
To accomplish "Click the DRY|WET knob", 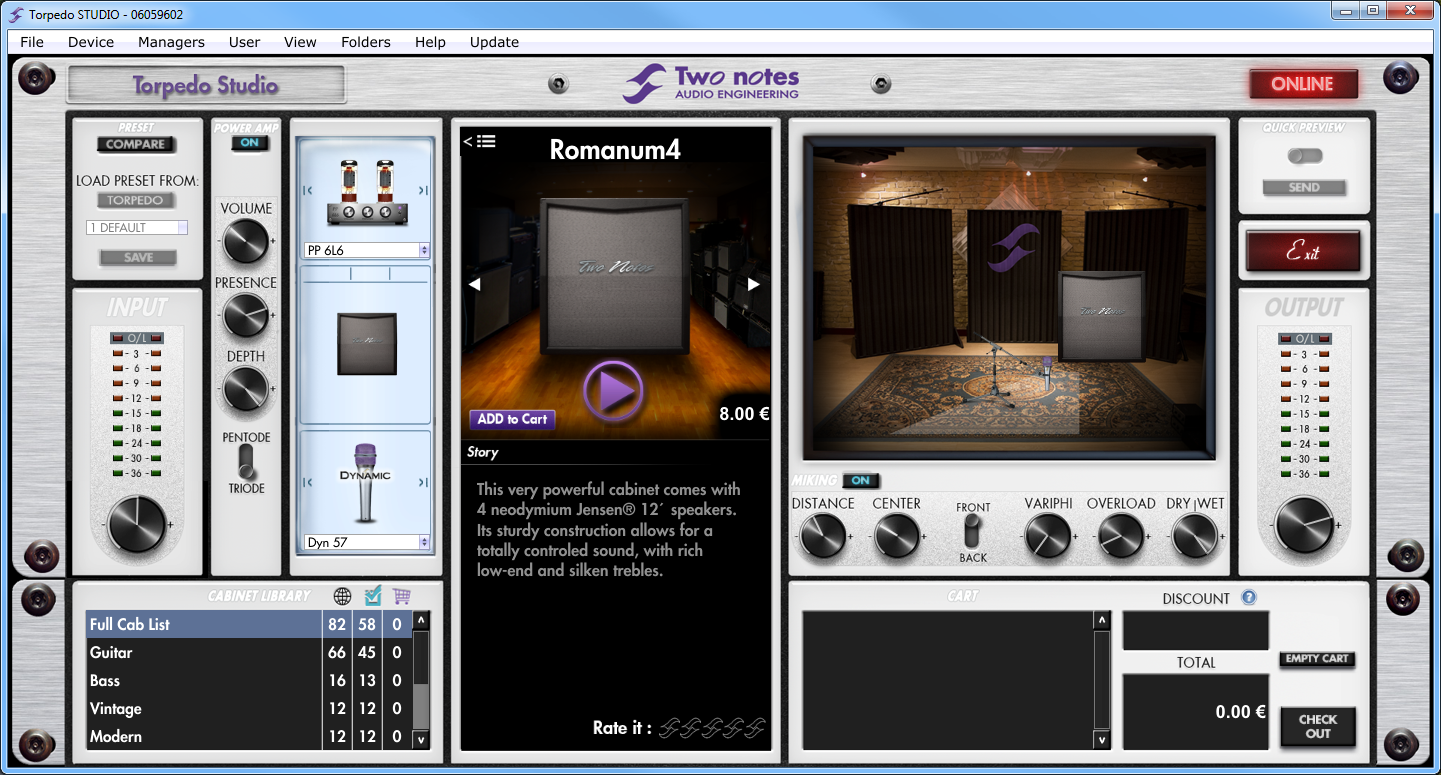I will [1195, 536].
